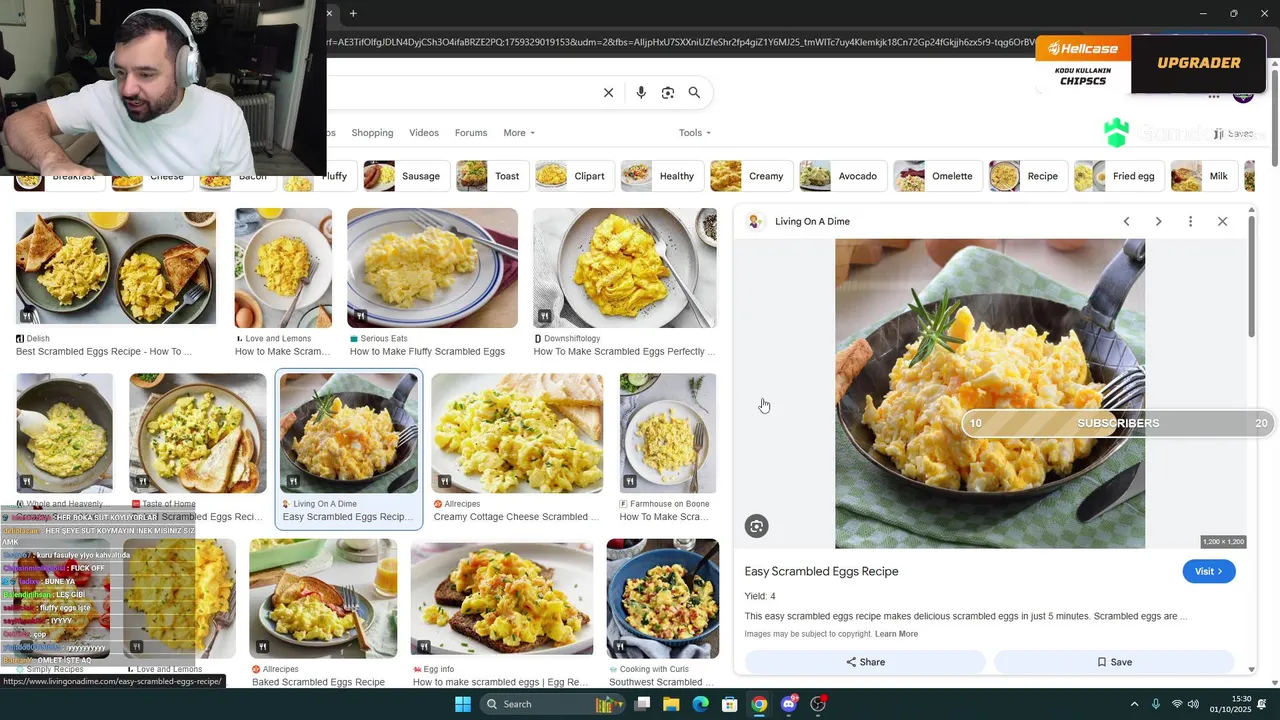Clear the search box with the X icon

[x=608, y=93]
